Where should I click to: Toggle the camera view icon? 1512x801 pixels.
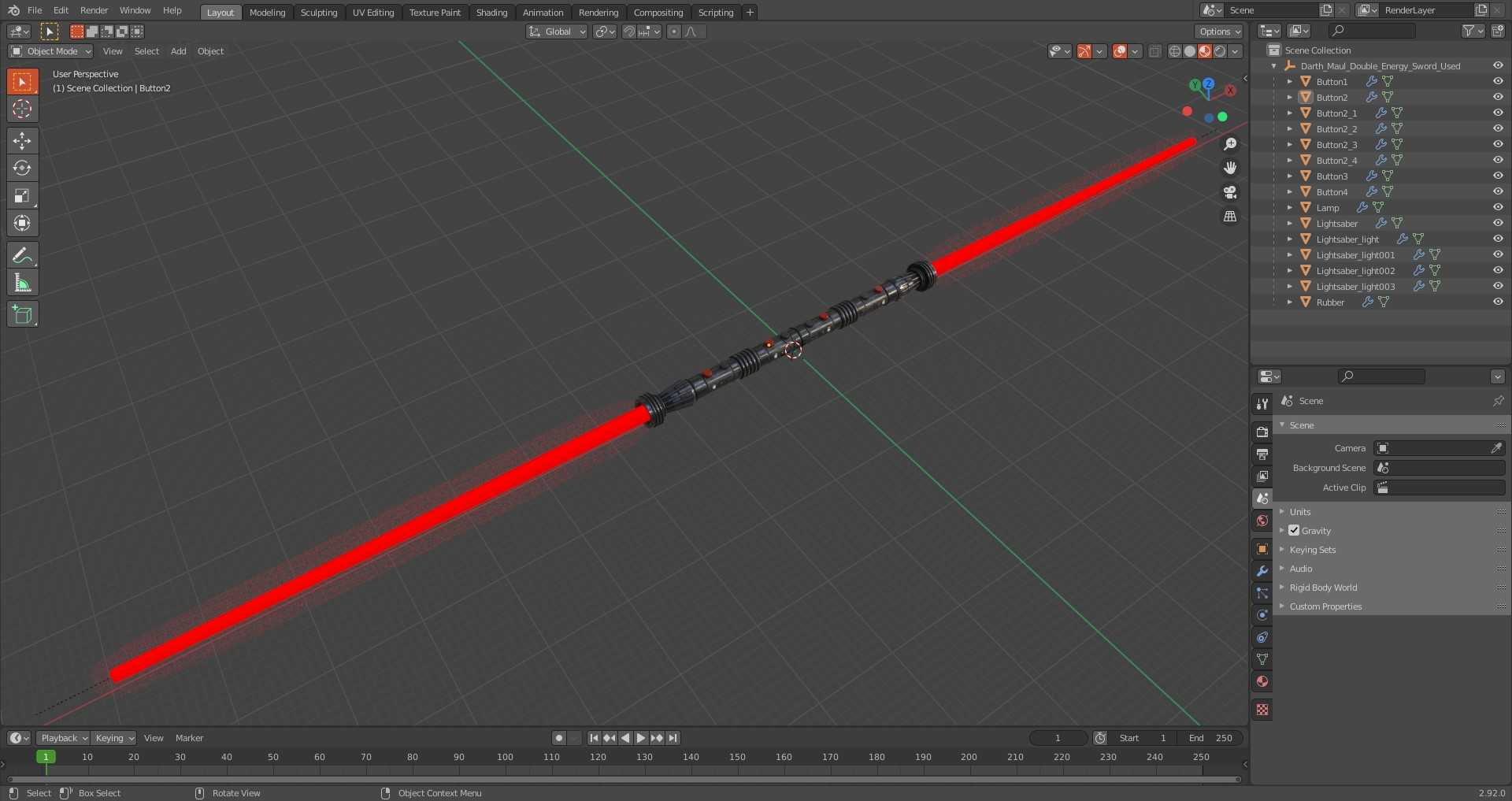pyautogui.click(x=1230, y=192)
